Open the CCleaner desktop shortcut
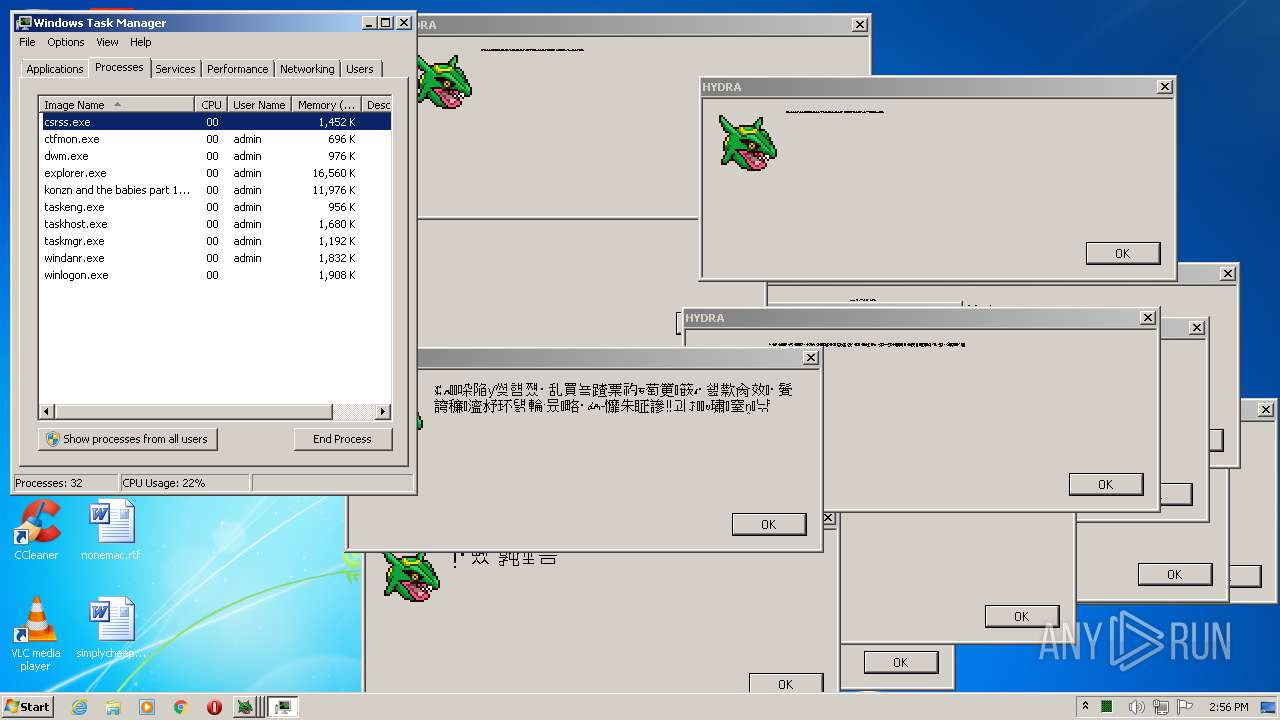This screenshot has width=1280, height=720. tap(36, 530)
